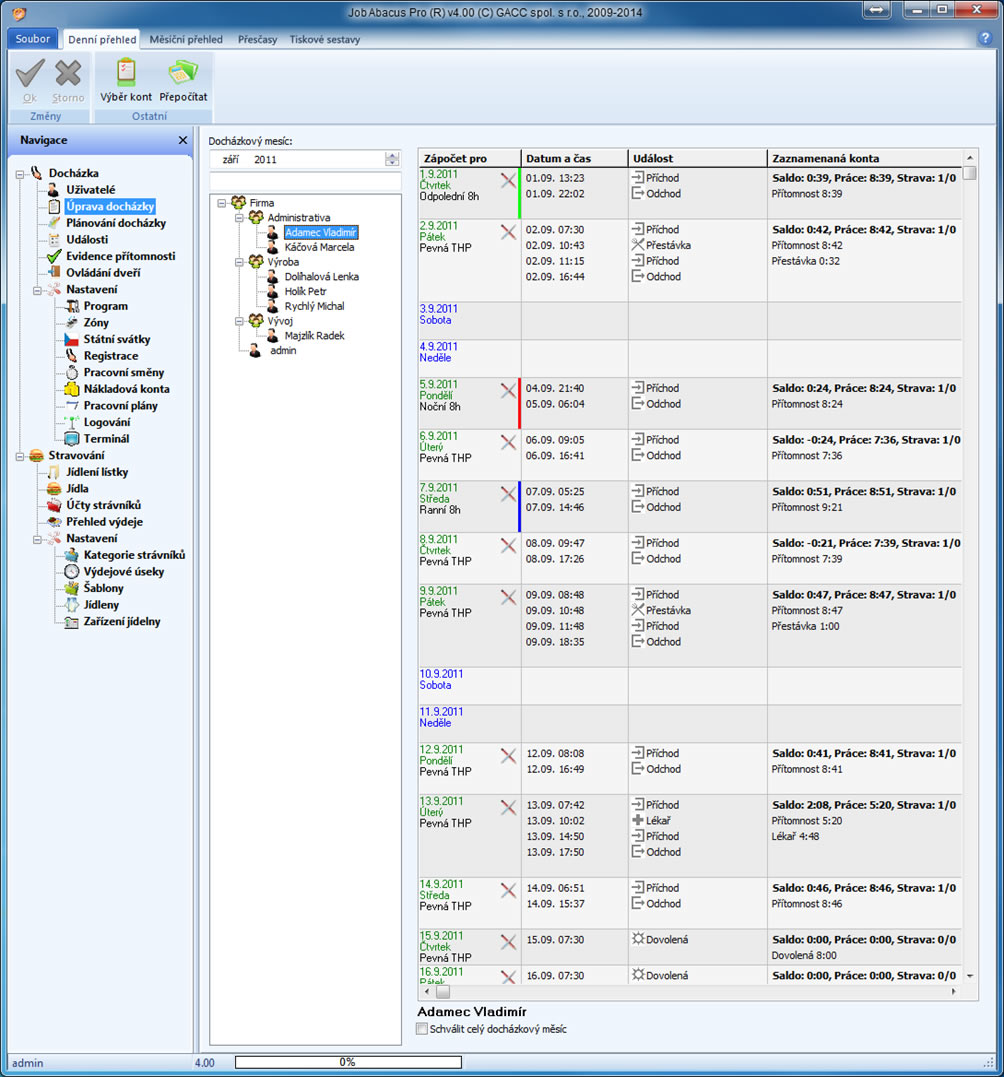The width and height of the screenshot is (1004, 1077).
Task: Collapse the Administrativa group
Action: pos(240,218)
